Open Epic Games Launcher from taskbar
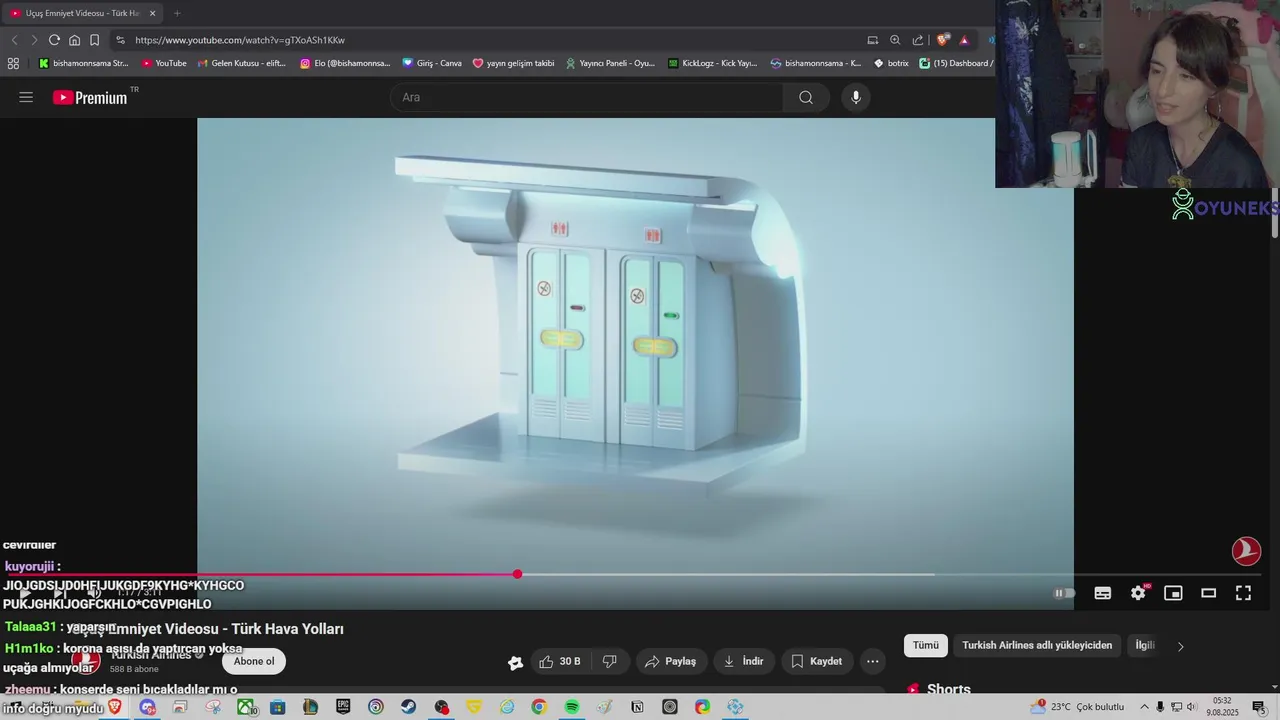Viewport: 1280px width, 720px height. pos(343,707)
